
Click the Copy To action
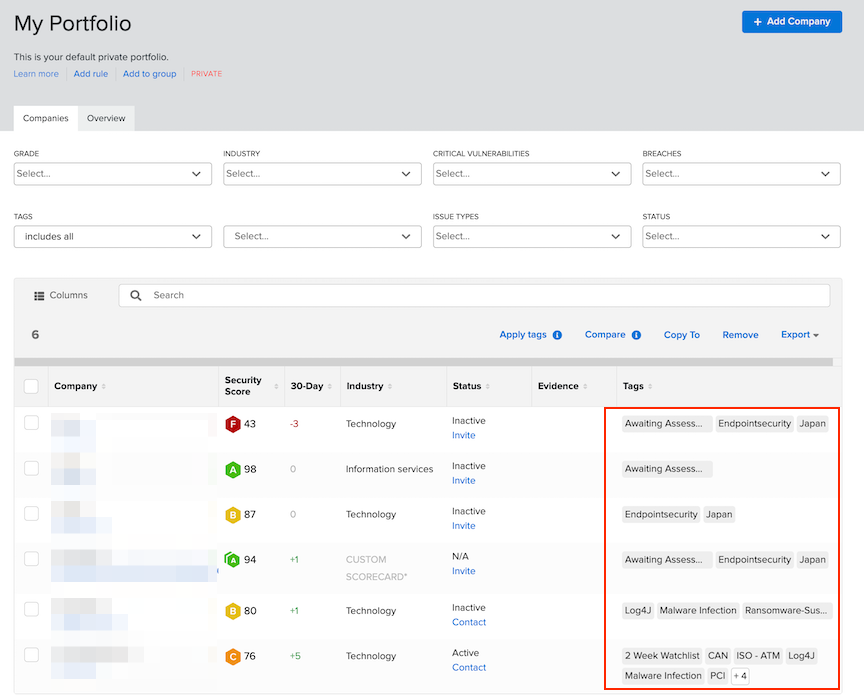(682, 335)
